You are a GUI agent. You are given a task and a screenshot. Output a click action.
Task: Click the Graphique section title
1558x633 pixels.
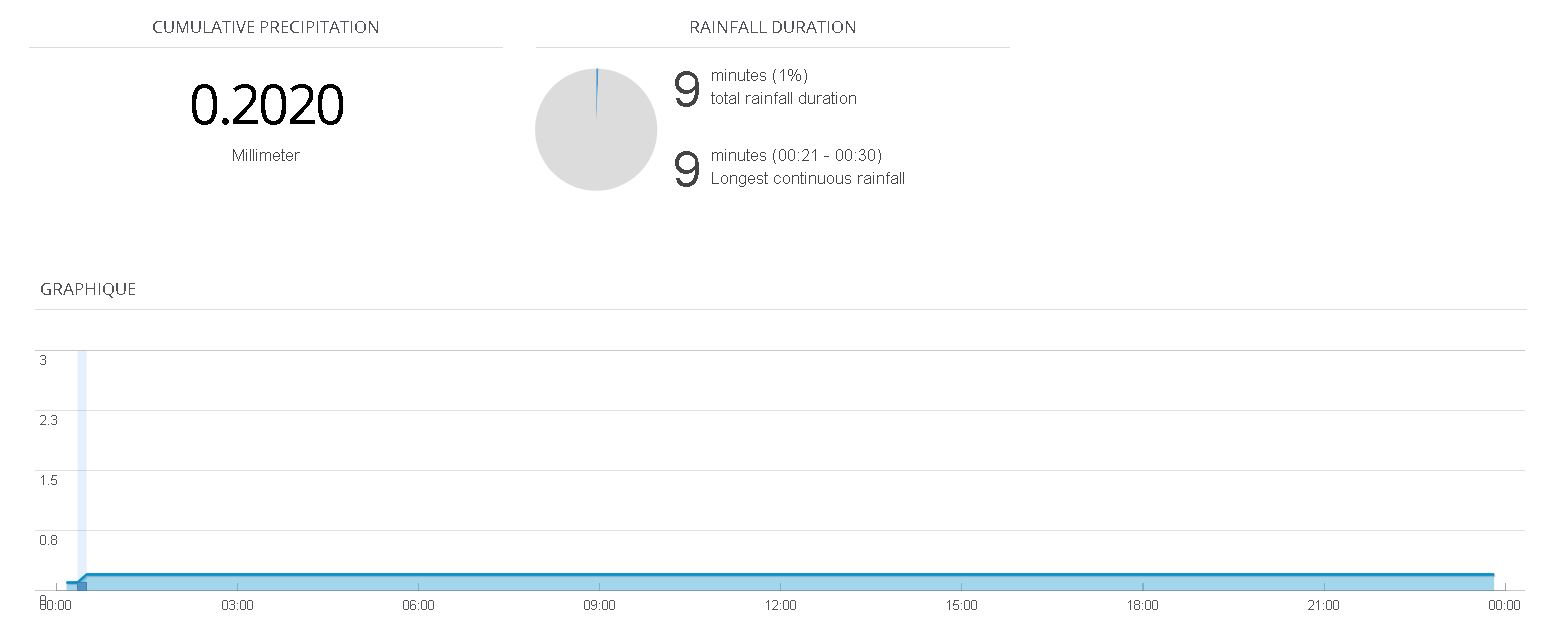pyautogui.click(x=88, y=289)
